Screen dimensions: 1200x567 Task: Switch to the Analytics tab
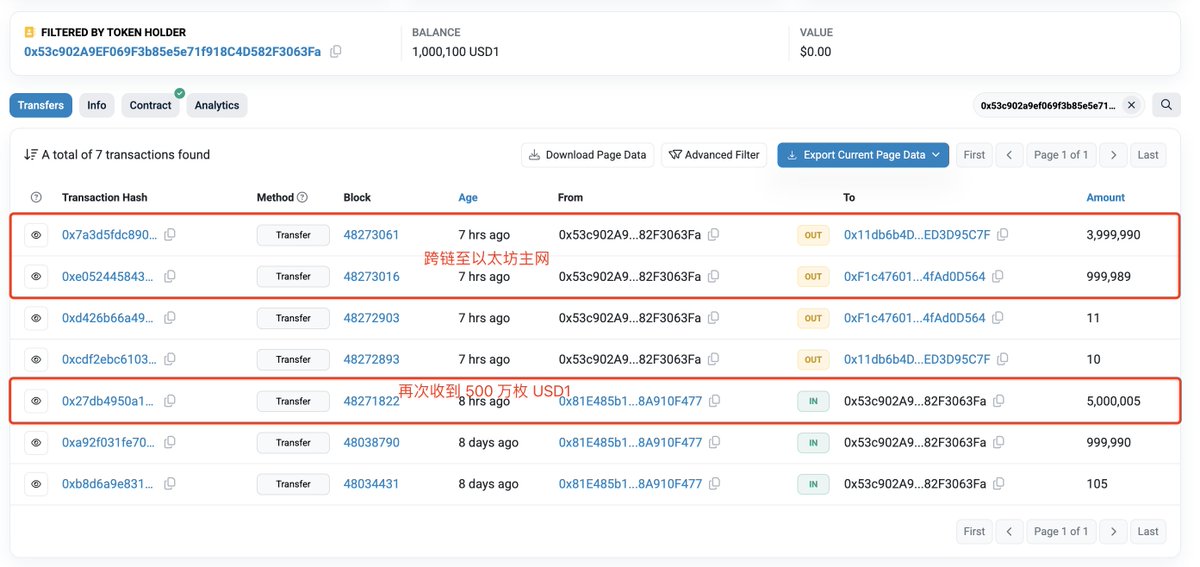click(217, 105)
